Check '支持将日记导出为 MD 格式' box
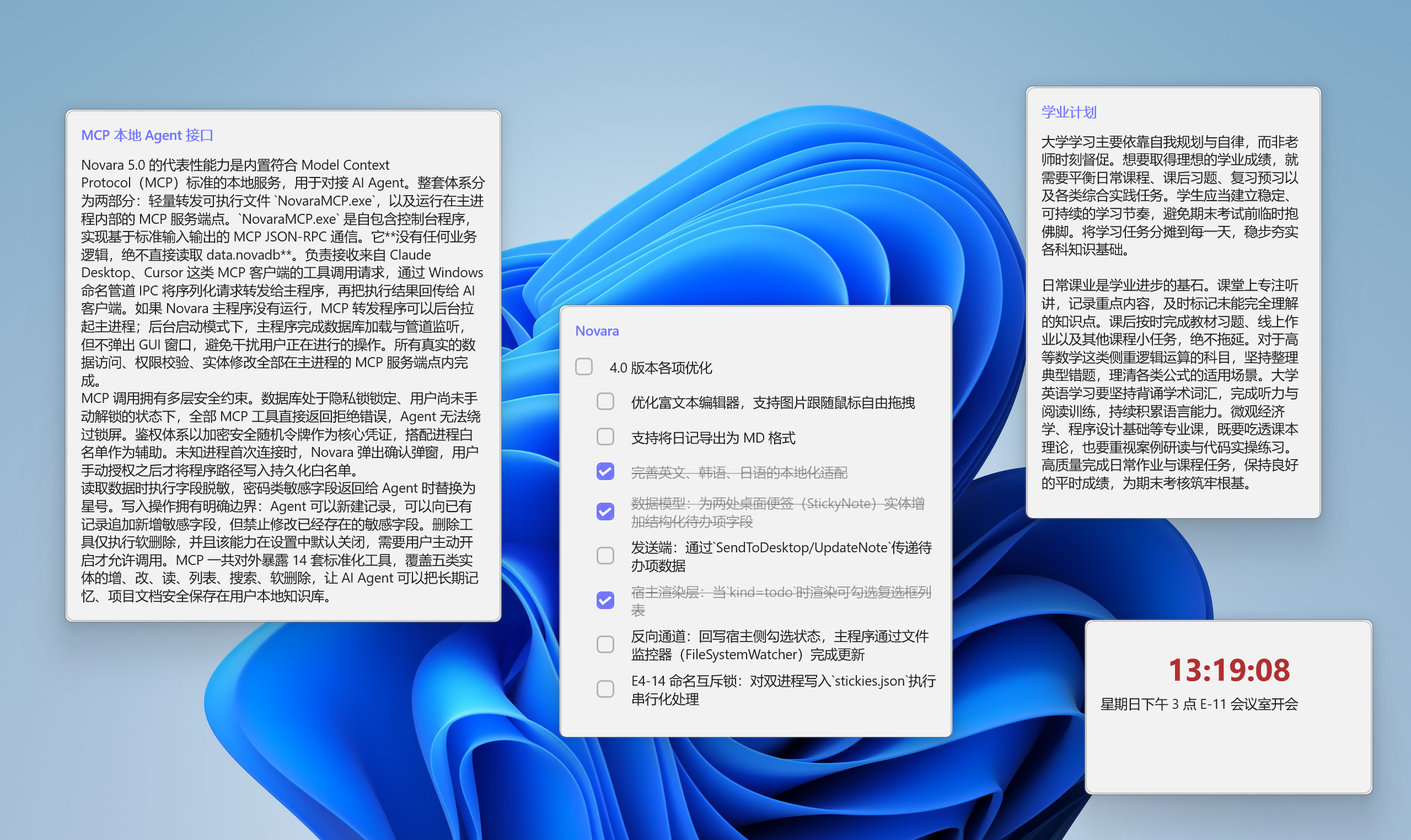 [605, 437]
